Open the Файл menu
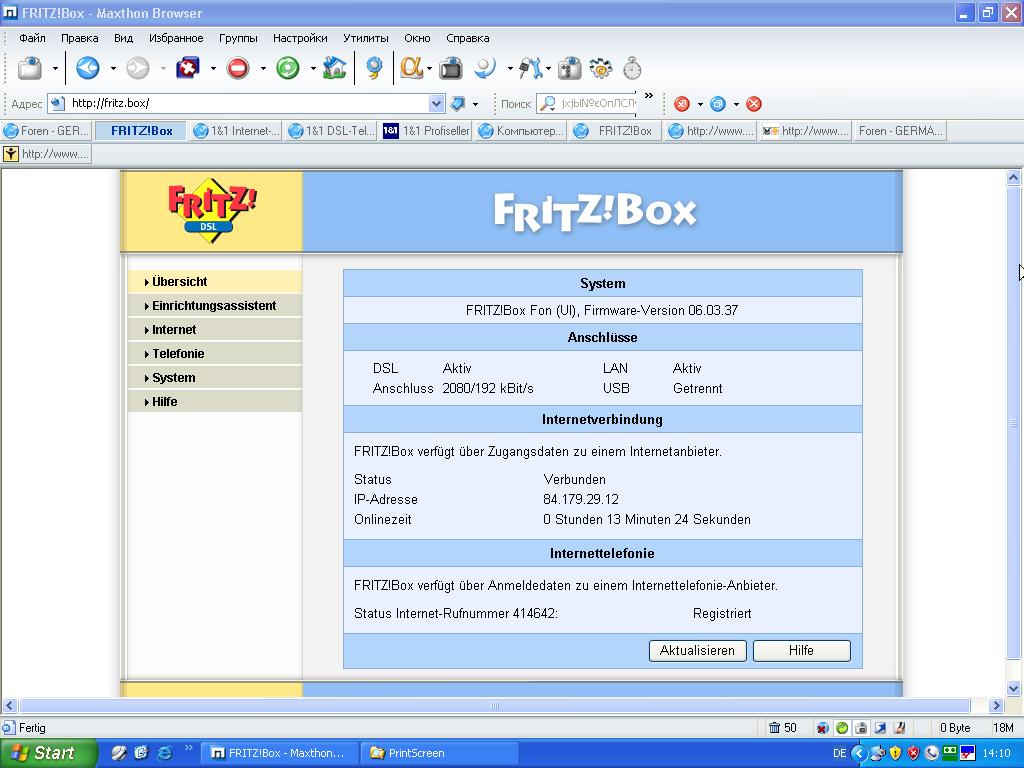The height and width of the screenshot is (768, 1024). coord(32,38)
